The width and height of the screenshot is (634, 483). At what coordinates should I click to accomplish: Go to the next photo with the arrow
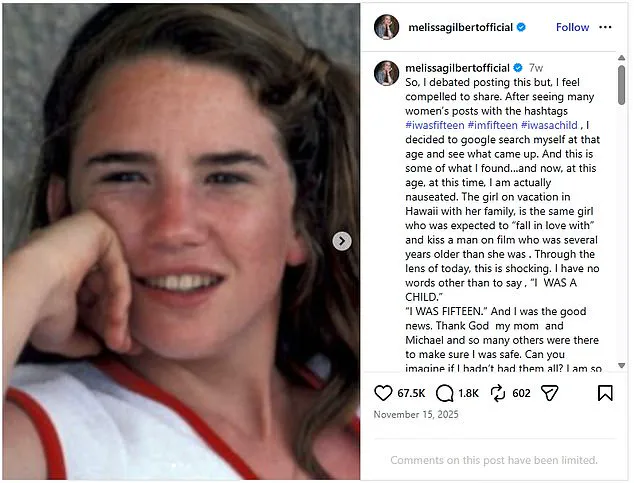point(342,241)
